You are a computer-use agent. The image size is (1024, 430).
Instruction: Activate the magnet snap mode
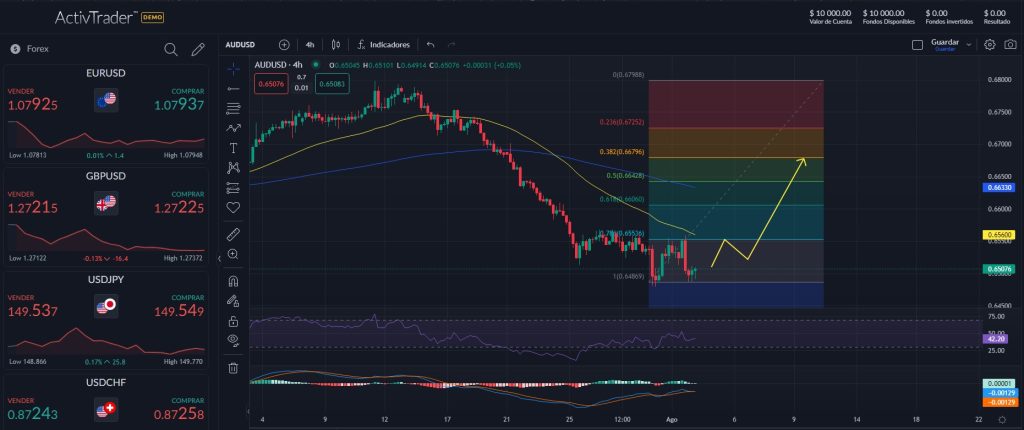(233, 281)
